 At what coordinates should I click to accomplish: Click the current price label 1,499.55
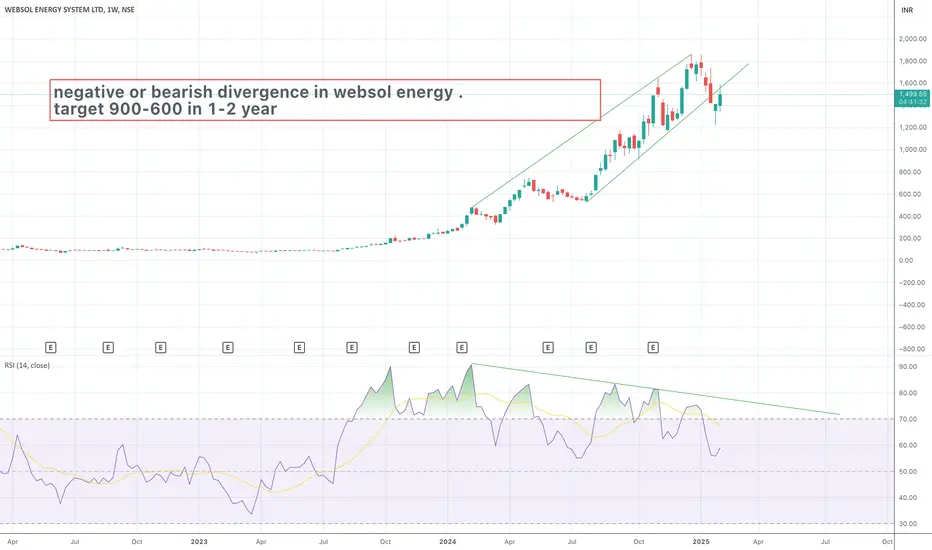[912, 98]
